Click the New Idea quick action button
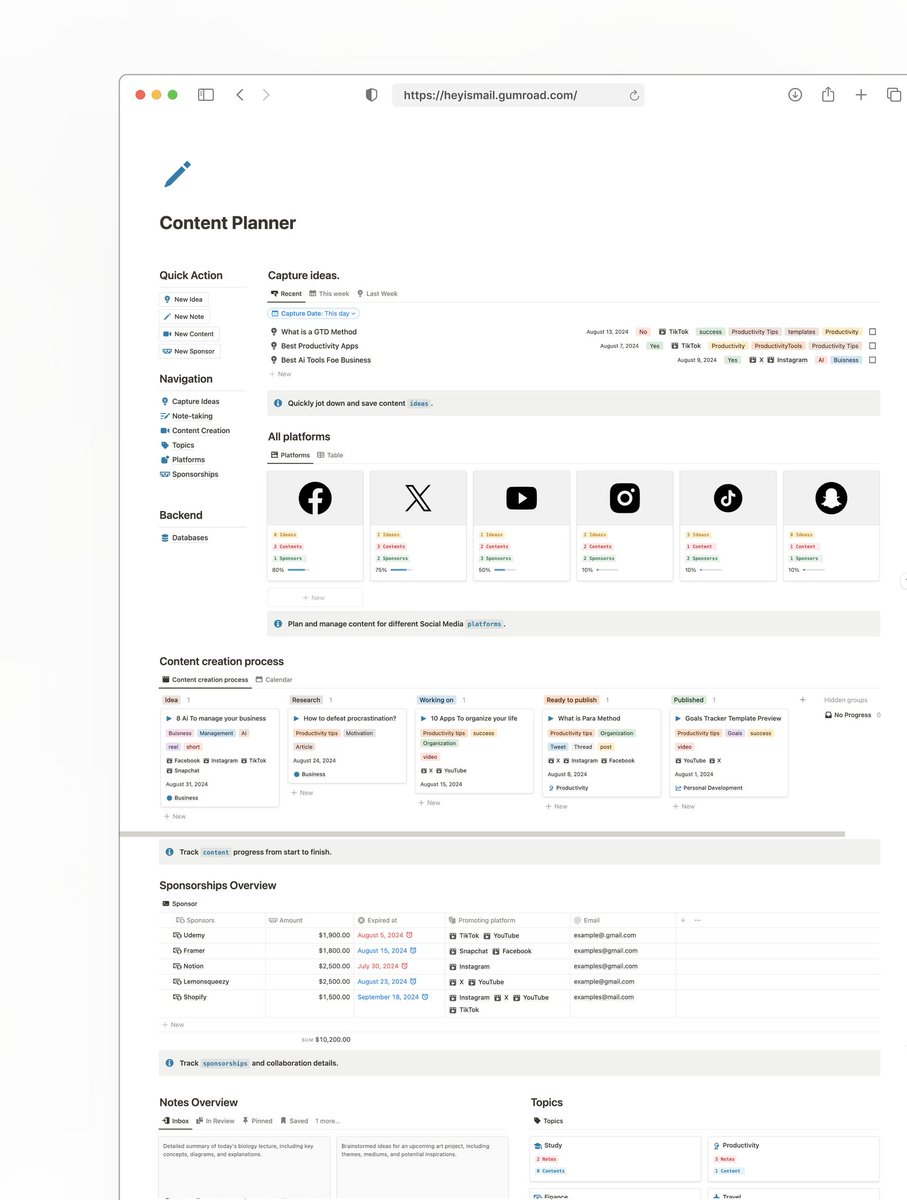907x1200 pixels. point(184,299)
